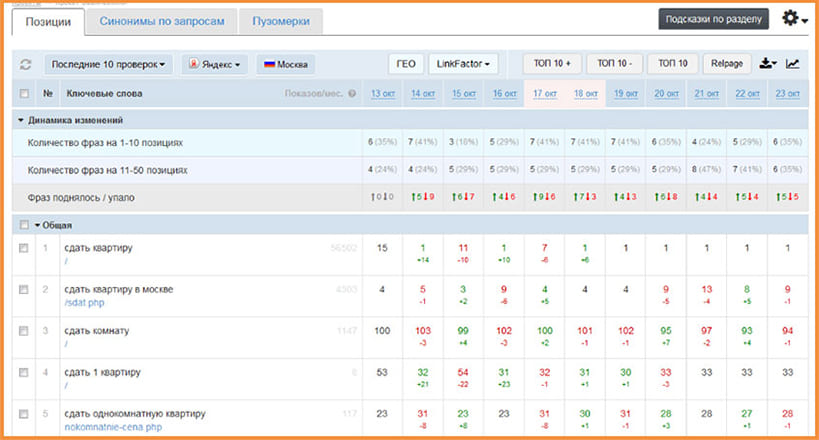819x440 pixels.
Task: Open the Синонимы по запросам tab
Action: coord(162,21)
